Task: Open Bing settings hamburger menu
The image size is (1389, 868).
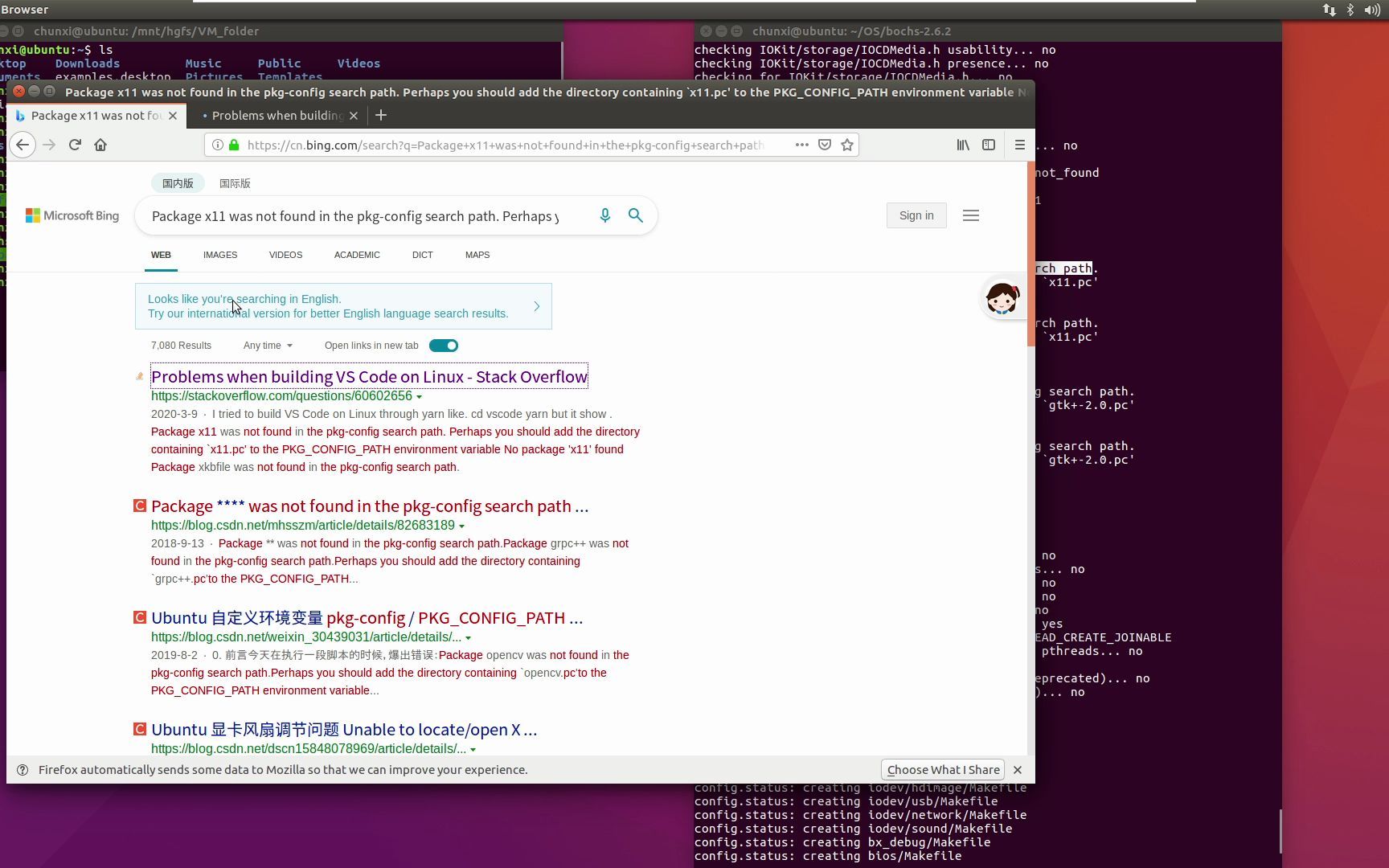Action: tap(971, 215)
